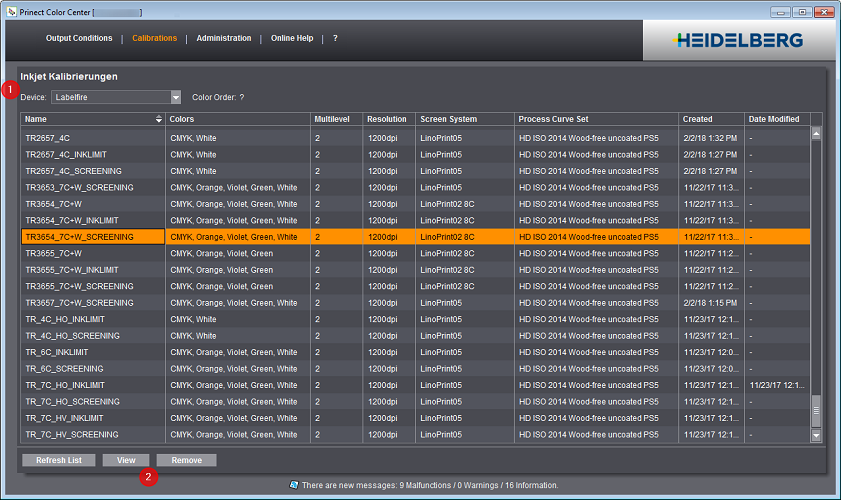Sort by the Colors column header
Viewport: 841px width, 500px height.
pos(238,119)
